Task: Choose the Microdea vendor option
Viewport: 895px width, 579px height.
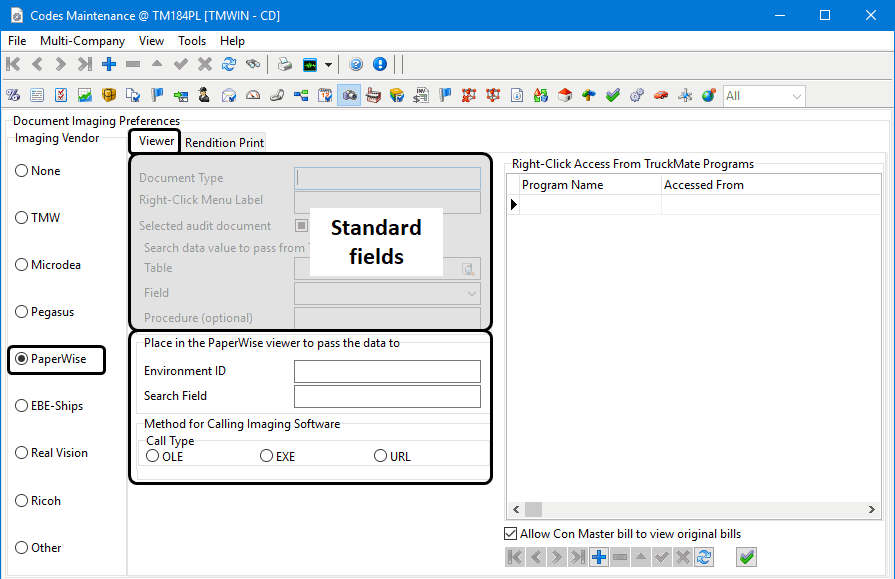Action: click(22, 265)
